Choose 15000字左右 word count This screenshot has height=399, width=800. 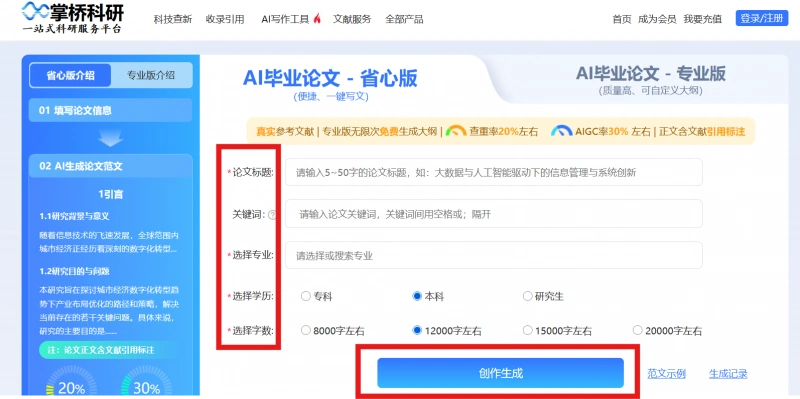coord(528,331)
